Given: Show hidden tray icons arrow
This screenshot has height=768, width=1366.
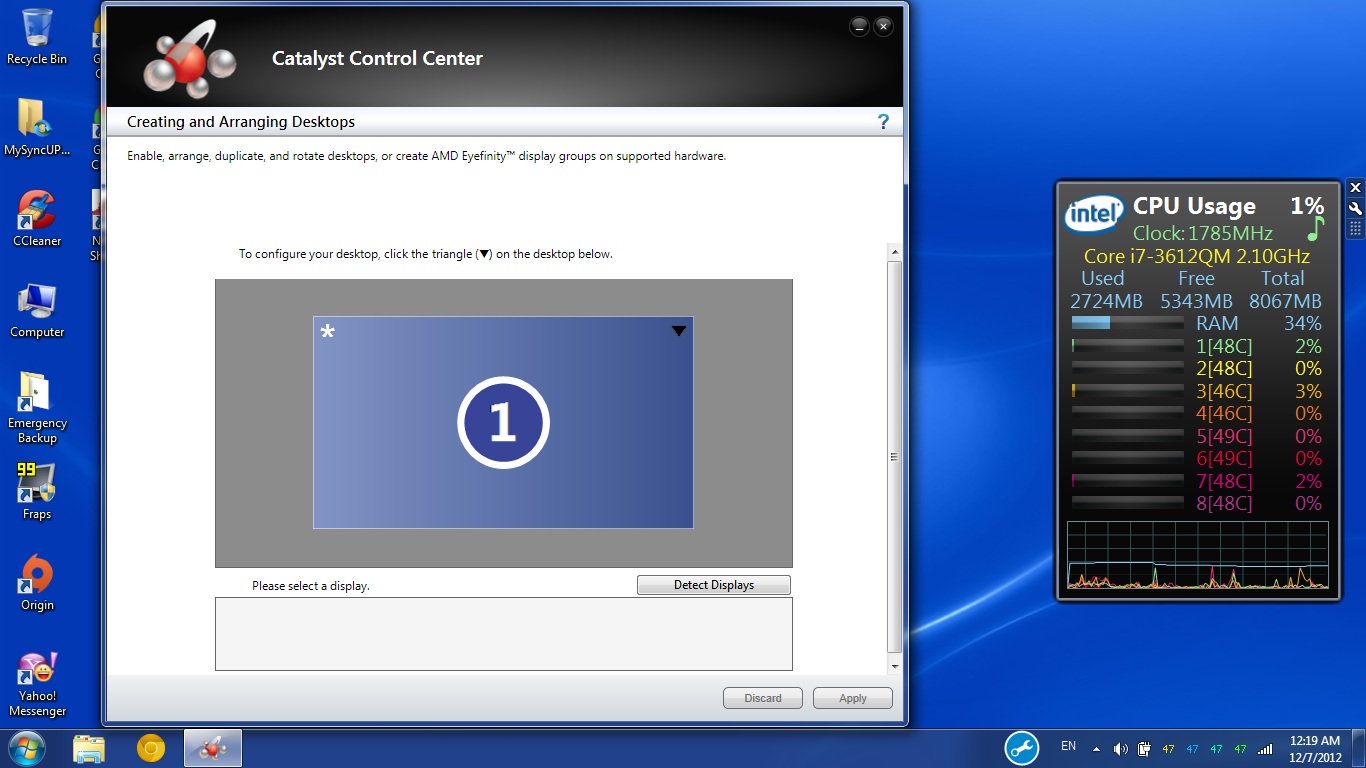Looking at the screenshot, I should [1096, 749].
